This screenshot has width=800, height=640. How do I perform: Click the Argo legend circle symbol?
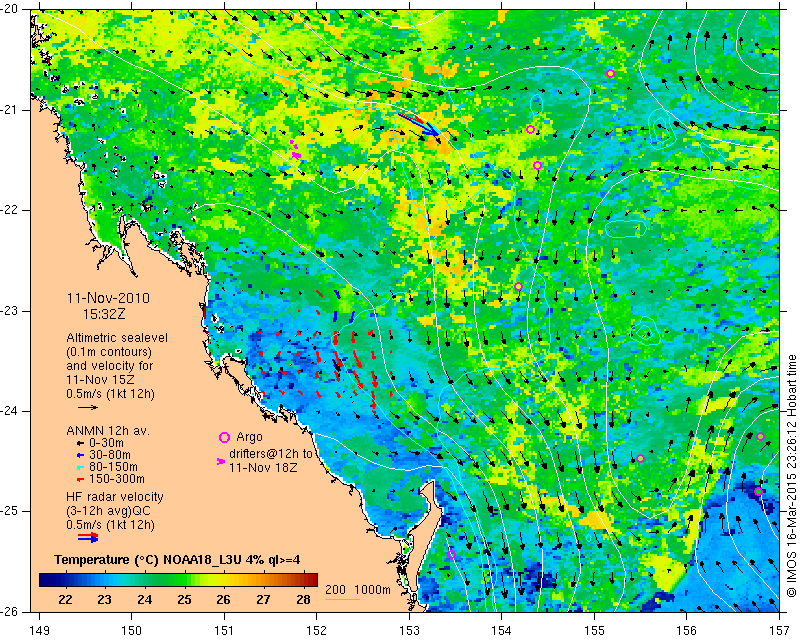(224, 437)
